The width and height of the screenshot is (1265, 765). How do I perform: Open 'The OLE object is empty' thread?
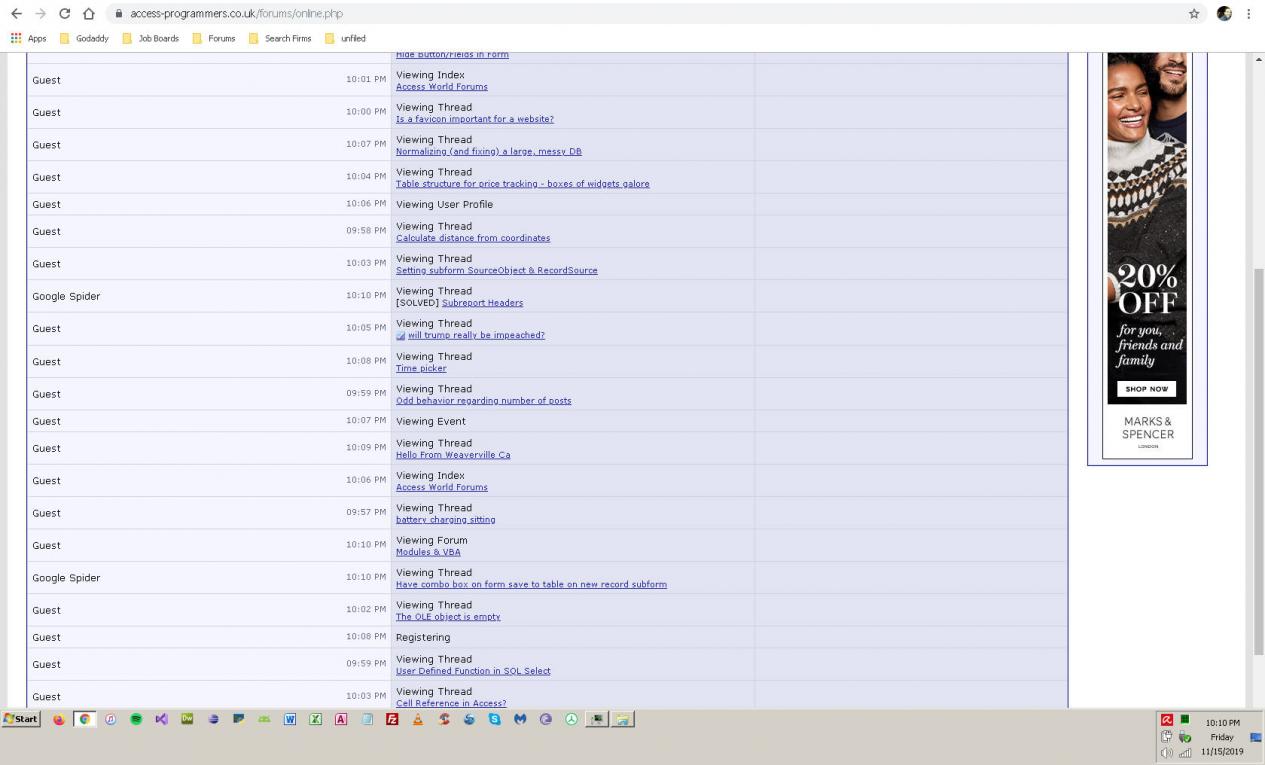tap(448, 617)
